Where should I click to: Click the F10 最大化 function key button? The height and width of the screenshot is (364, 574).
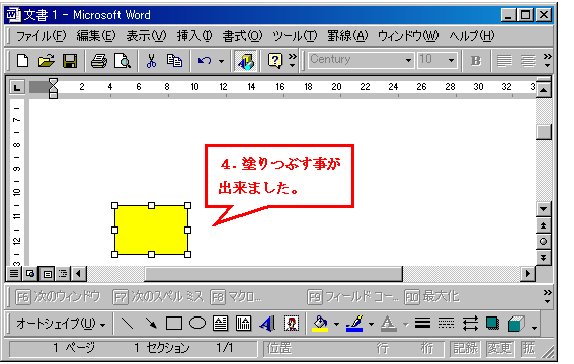[432, 297]
